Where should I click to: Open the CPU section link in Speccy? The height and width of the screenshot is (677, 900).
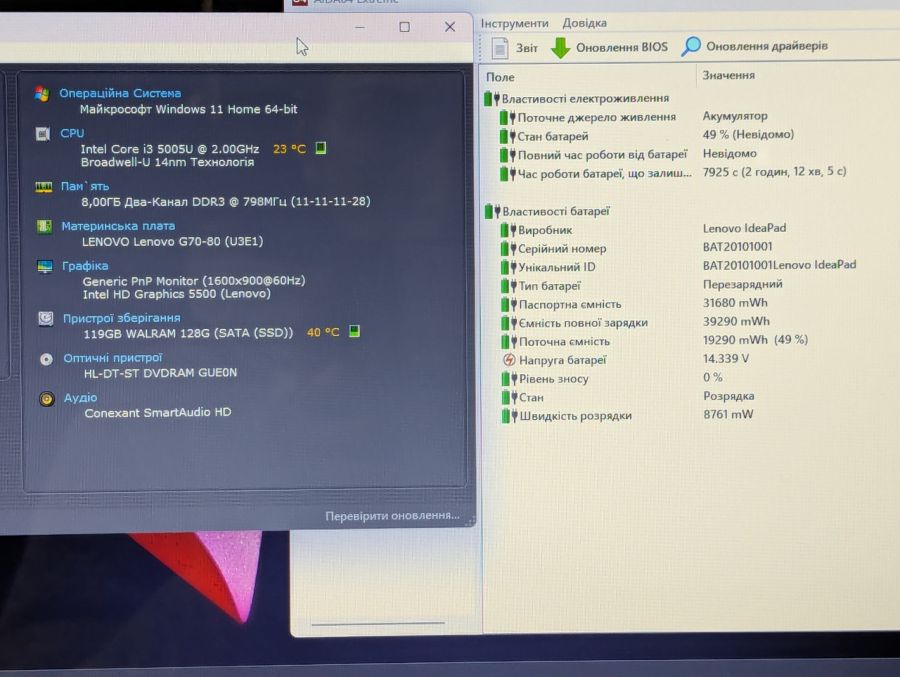point(72,133)
